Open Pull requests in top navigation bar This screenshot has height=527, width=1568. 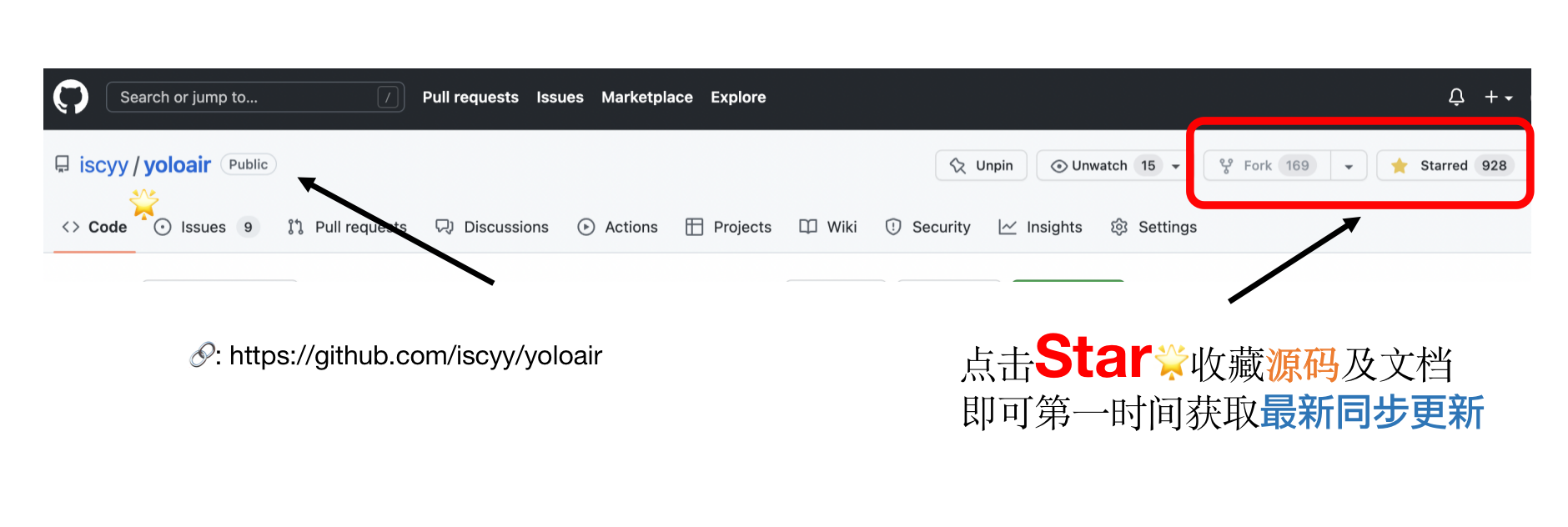(x=470, y=98)
